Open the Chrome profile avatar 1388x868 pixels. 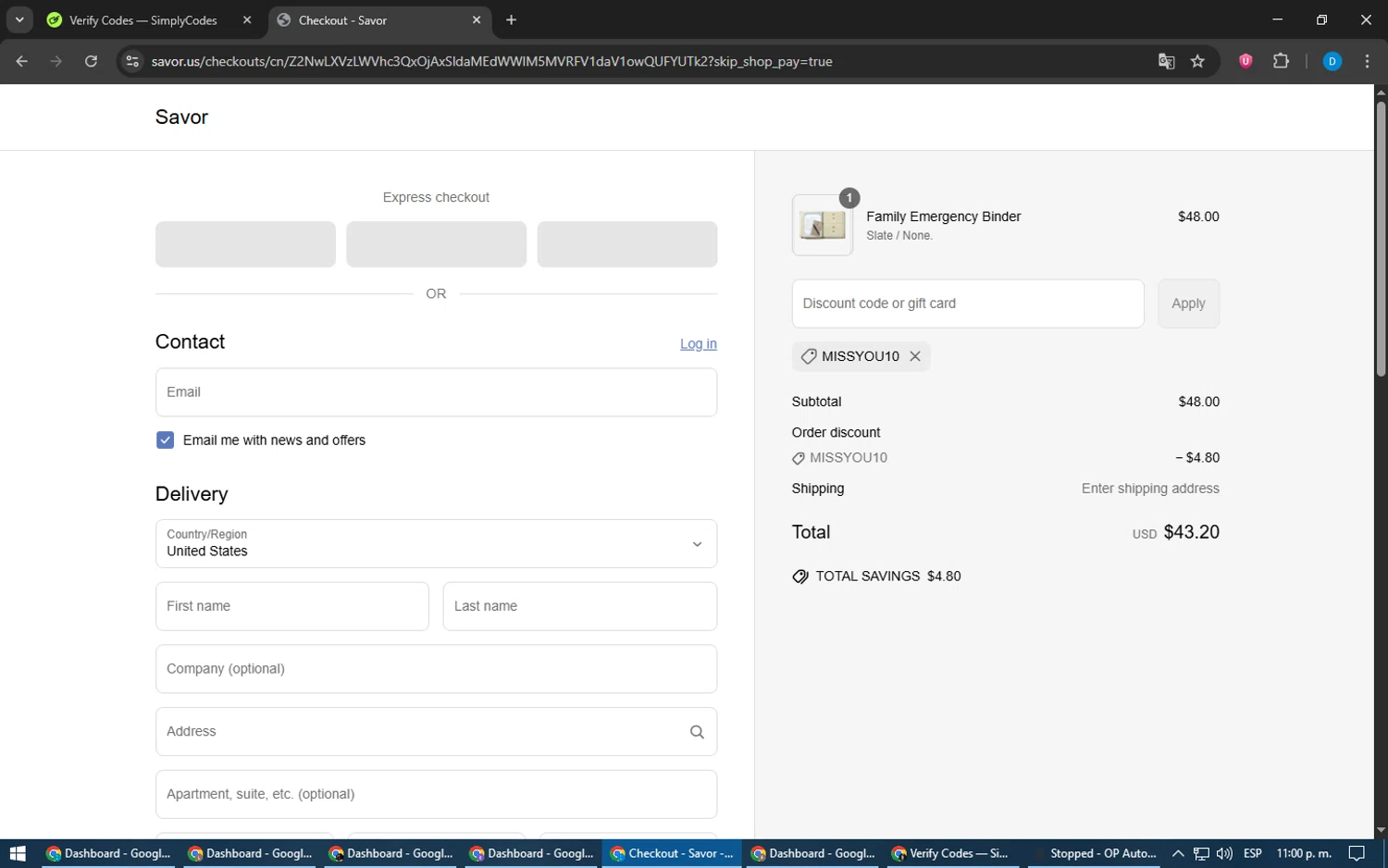click(1332, 61)
